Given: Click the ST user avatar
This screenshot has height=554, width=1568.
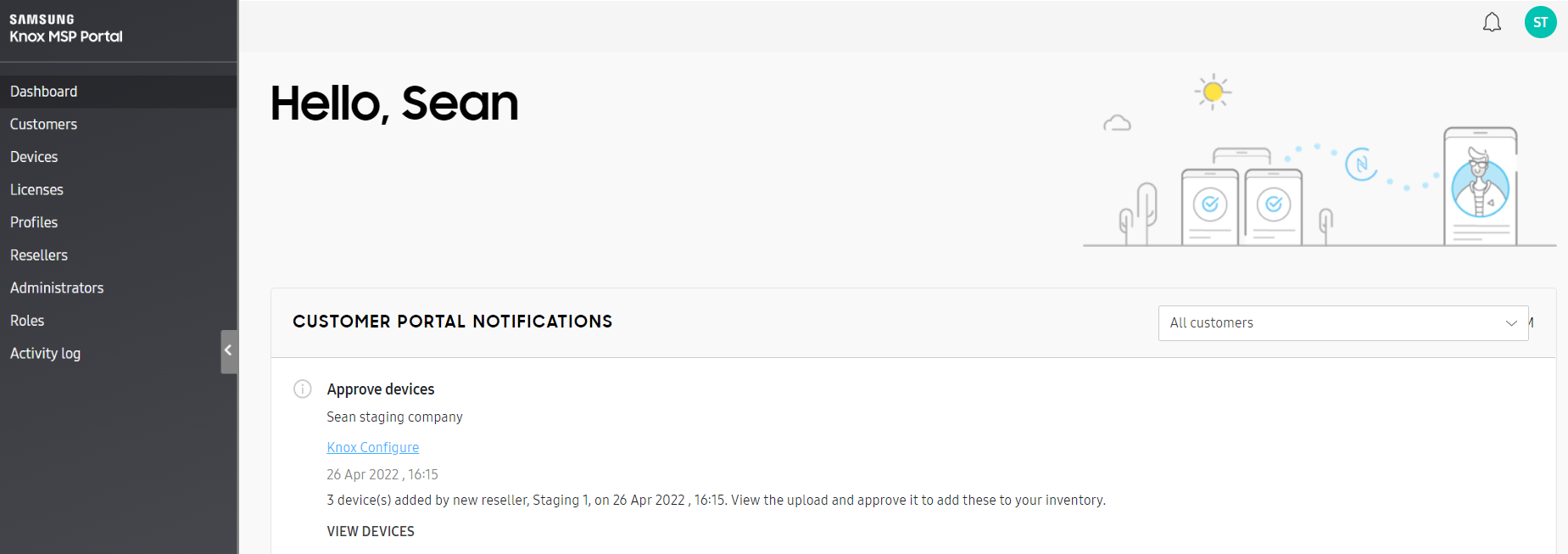Looking at the screenshot, I should click(1540, 22).
